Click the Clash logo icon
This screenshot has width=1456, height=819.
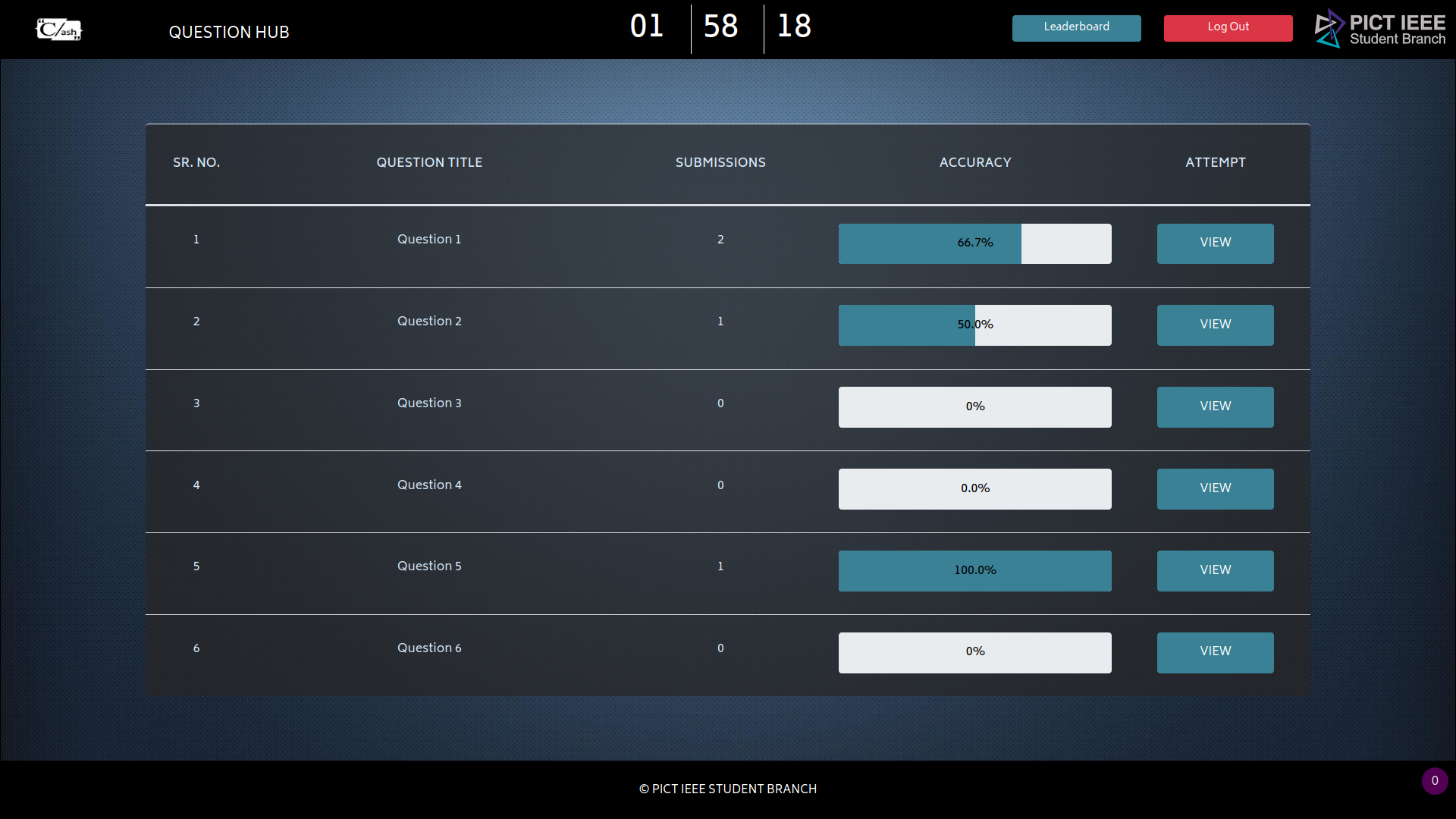[58, 30]
